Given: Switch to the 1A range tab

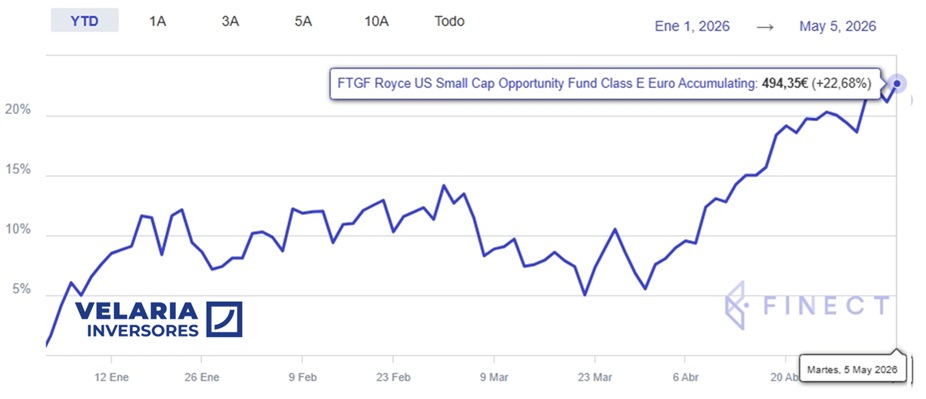Looking at the screenshot, I should click(157, 22).
